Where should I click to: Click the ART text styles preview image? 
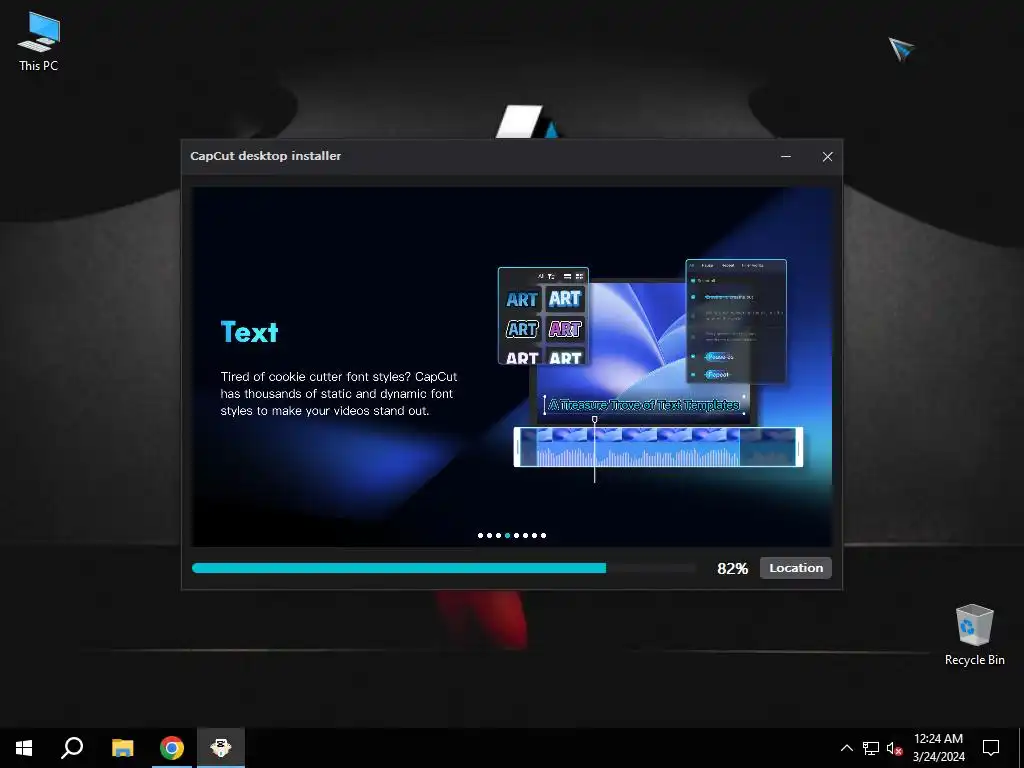click(x=543, y=316)
